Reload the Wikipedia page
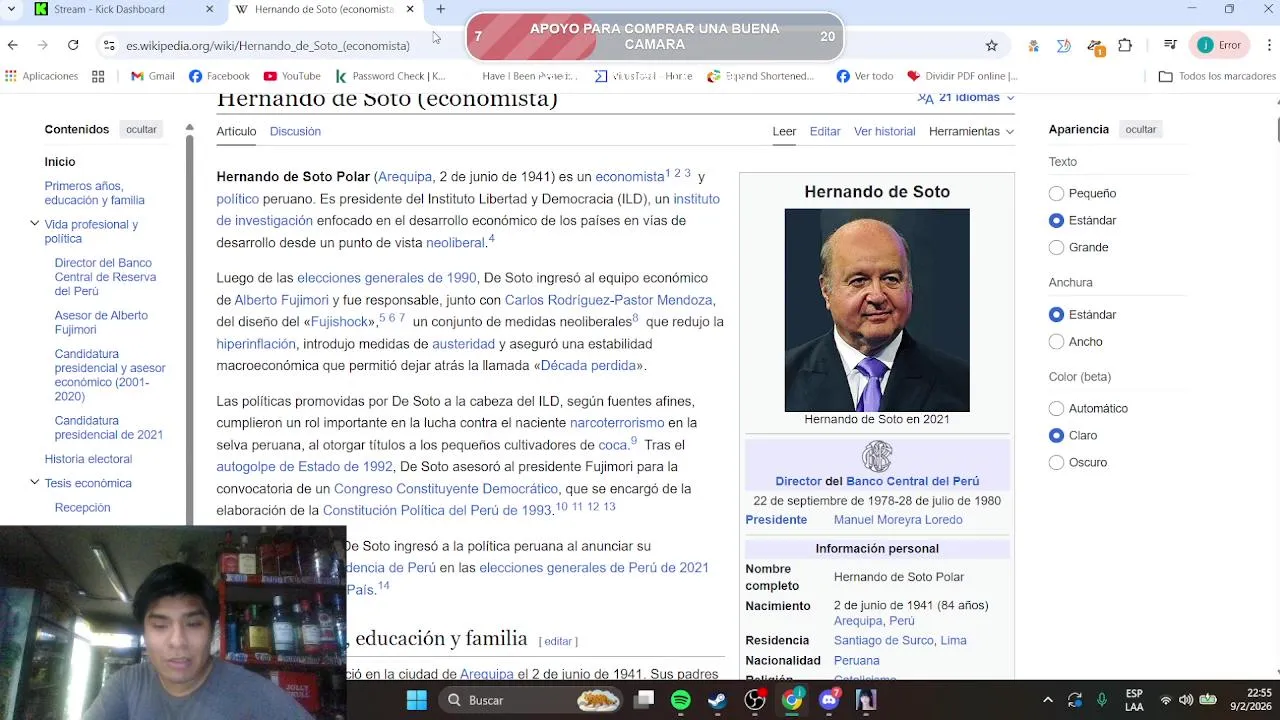Image resolution: width=1280 pixels, height=720 pixels. (x=73, y=45)
